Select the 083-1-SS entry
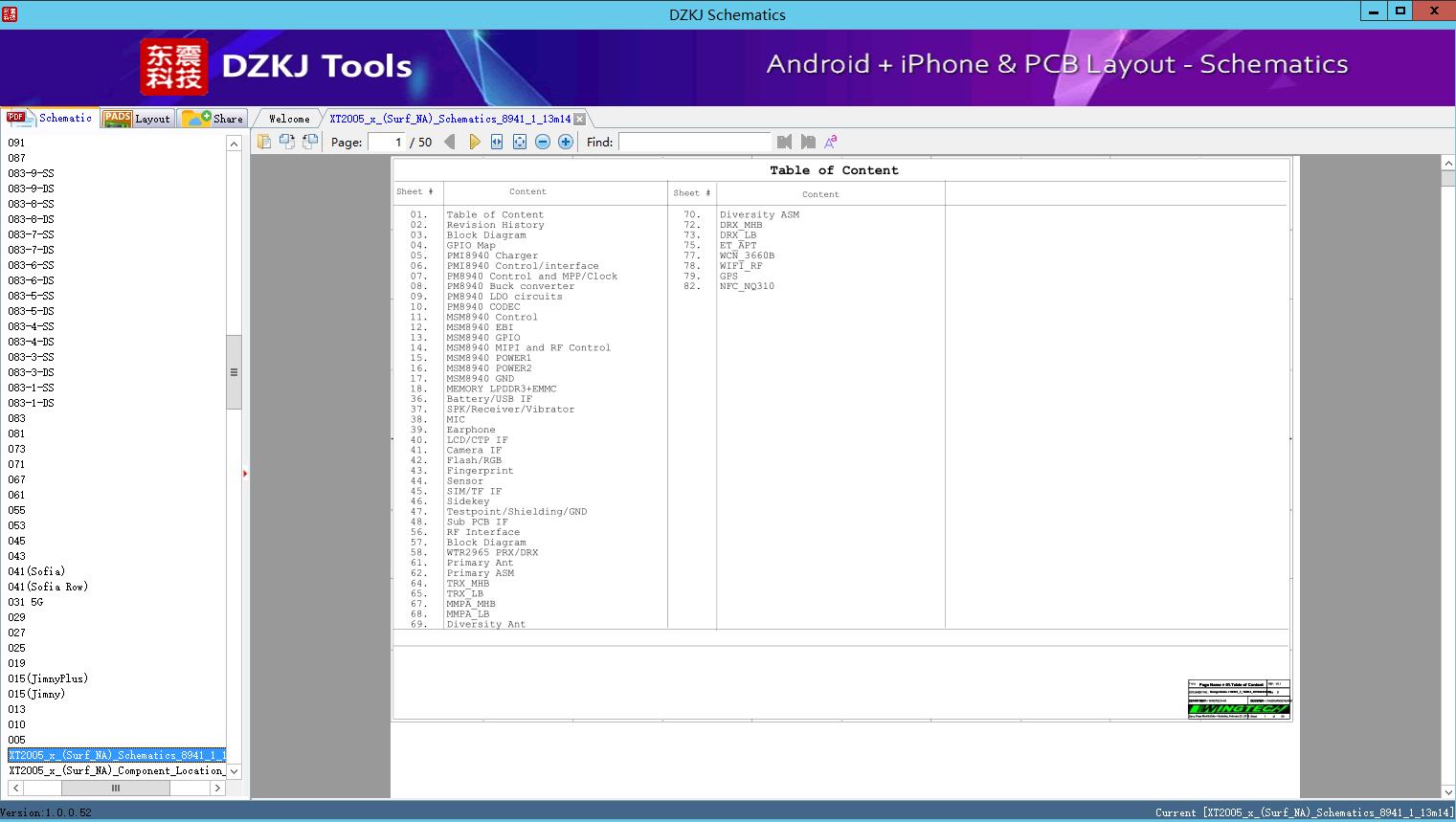This screenshot has width=1456, height=822. [31, 388]
